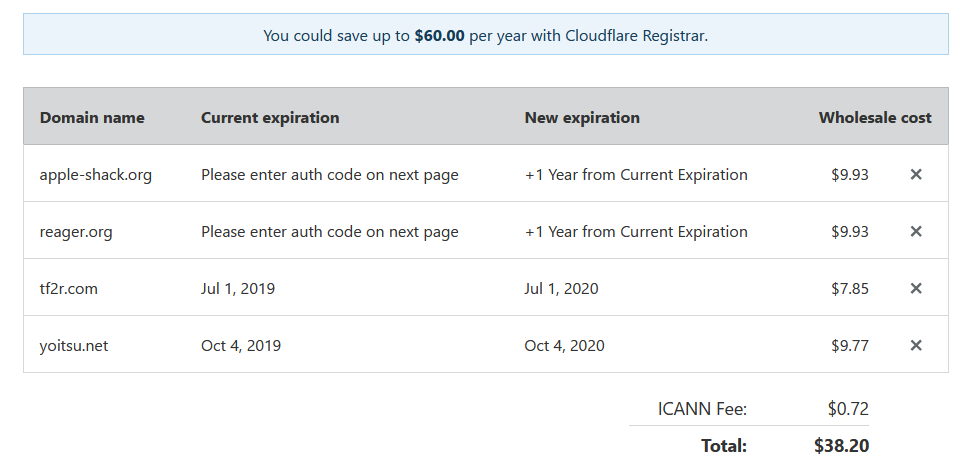Click the Wholesale cost column header
Screen dimensions: 960x469
(x=875, y=118)
